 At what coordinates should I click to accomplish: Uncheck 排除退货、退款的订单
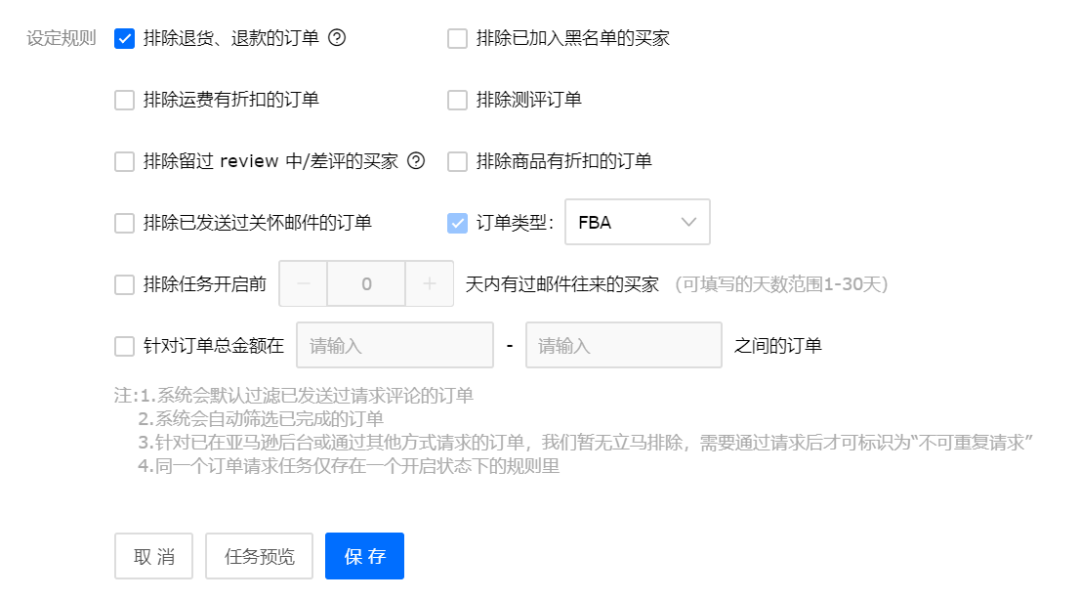click(124, 38)
